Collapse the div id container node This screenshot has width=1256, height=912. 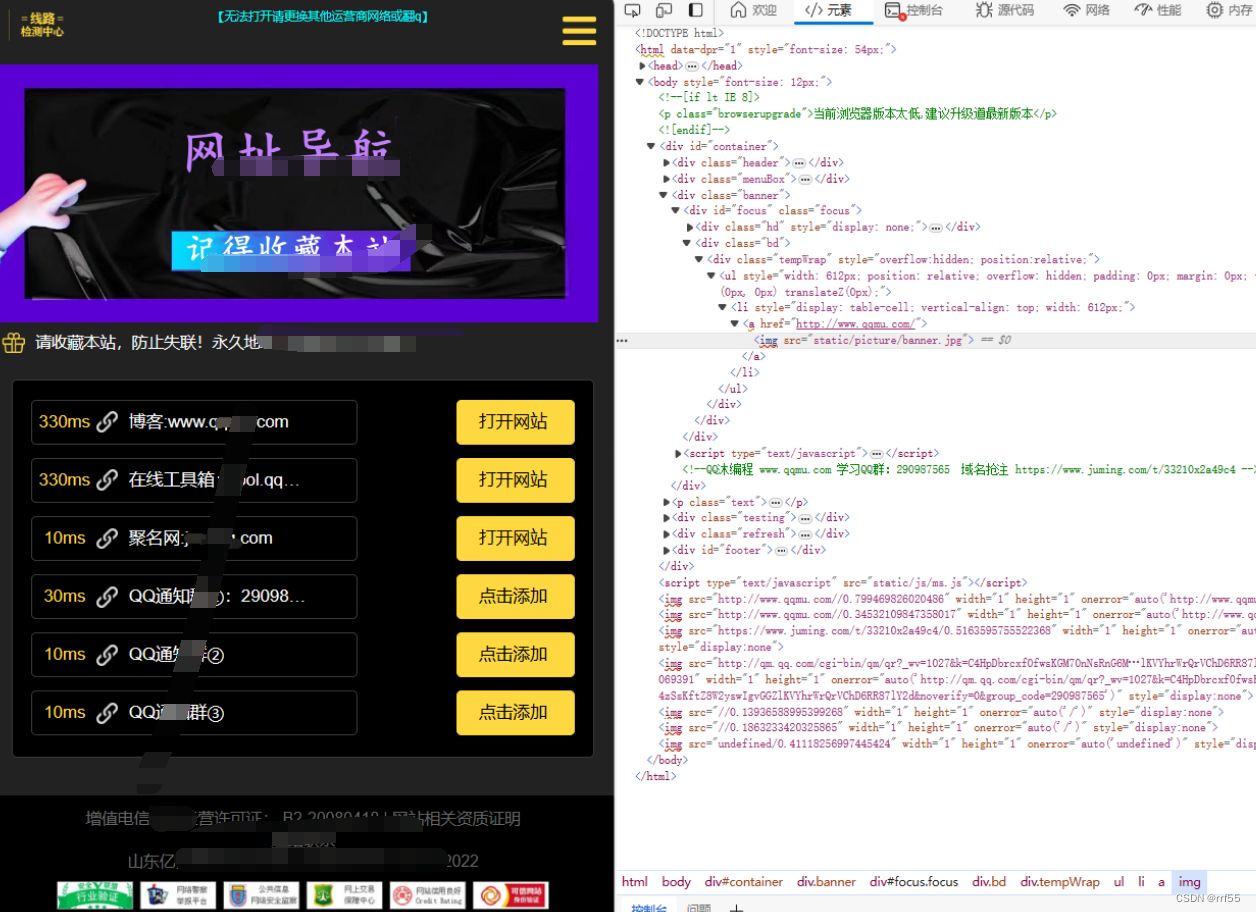[x=652, y=147]
